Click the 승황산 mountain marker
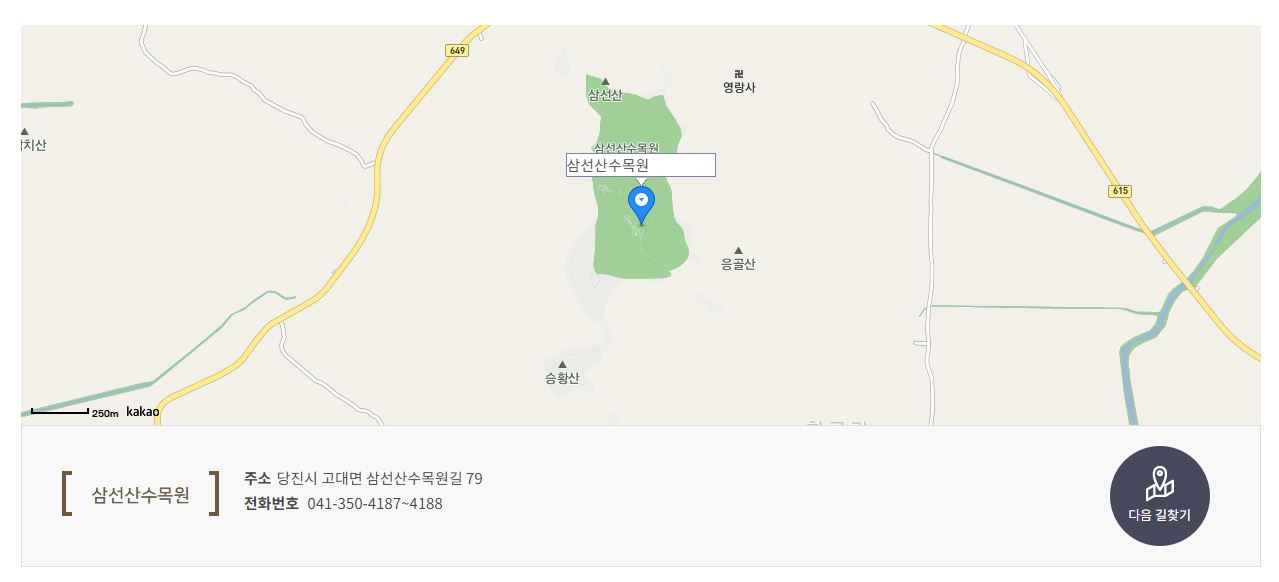This screenshot has height=582, width=1279. 562,364
